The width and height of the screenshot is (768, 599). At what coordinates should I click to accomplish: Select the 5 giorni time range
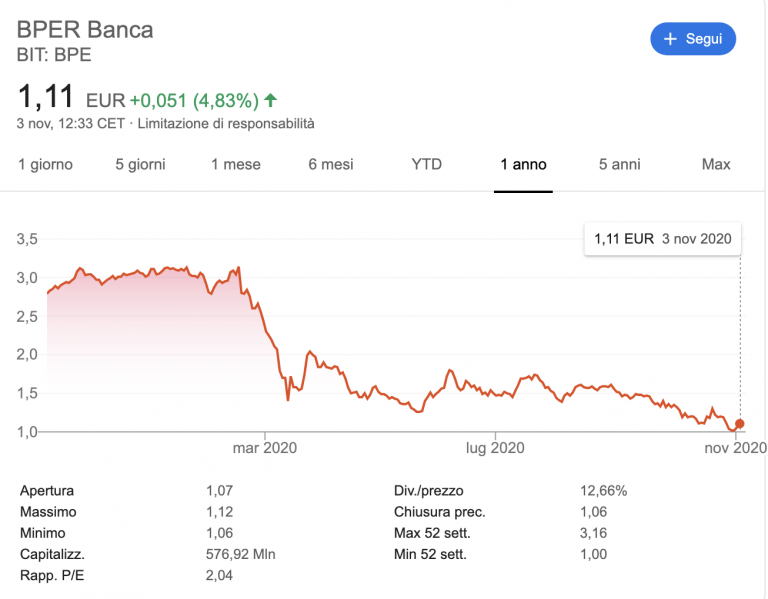(140, 164)
